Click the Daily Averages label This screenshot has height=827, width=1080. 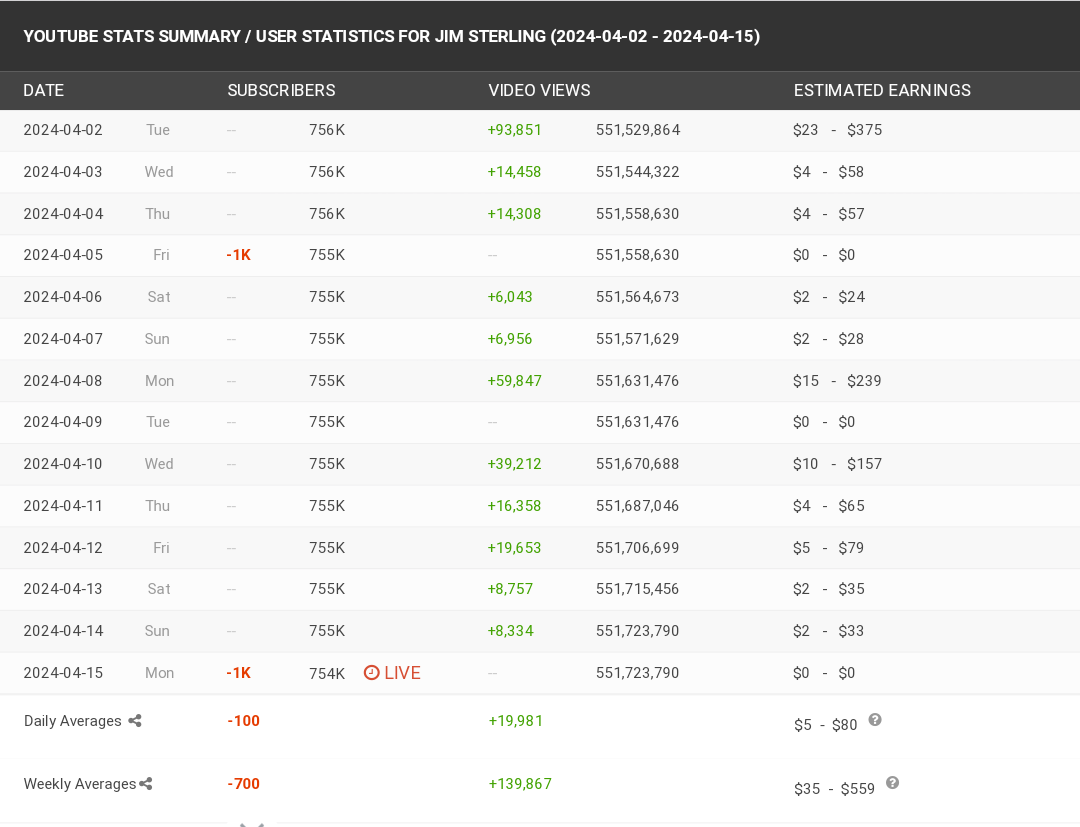(72, 721)
